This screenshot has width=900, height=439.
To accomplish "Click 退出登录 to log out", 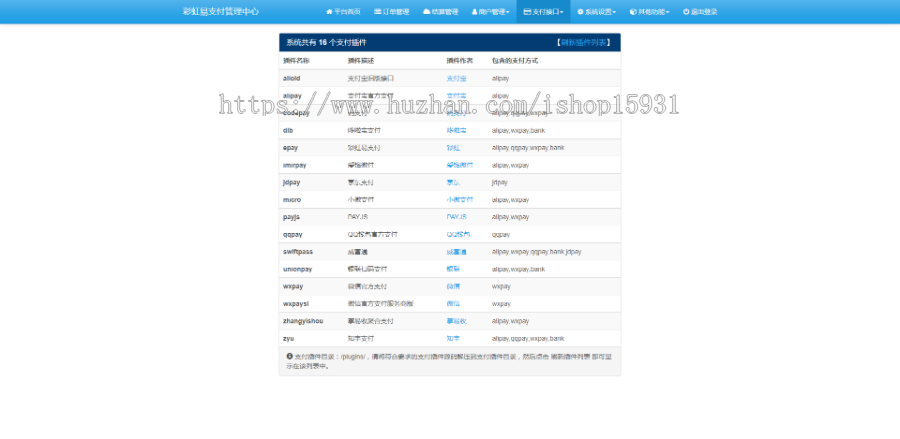I will 700,11.
